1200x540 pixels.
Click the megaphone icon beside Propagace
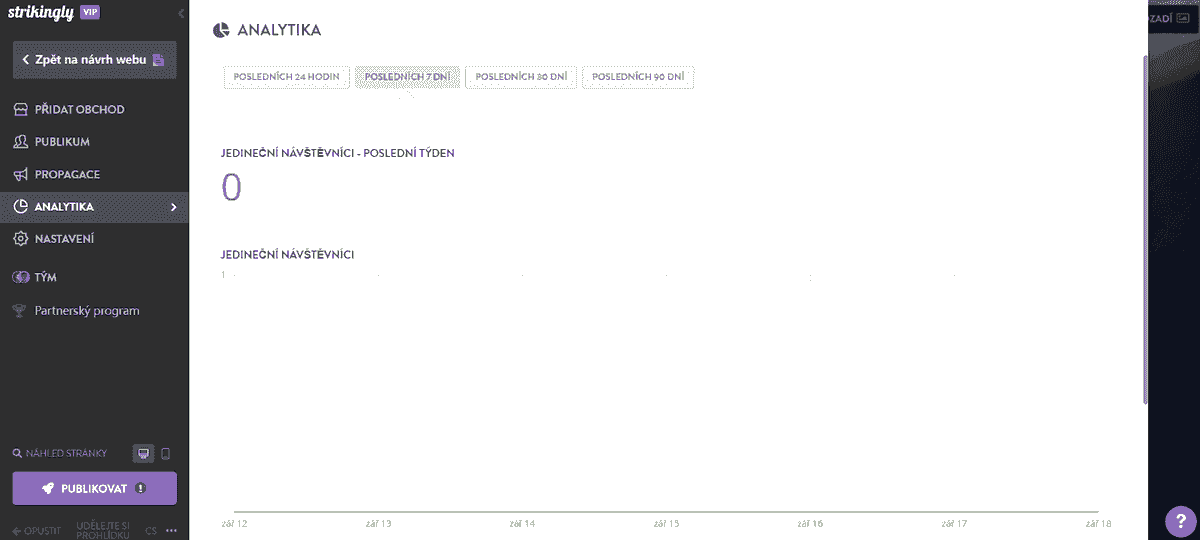coord(20,174)
